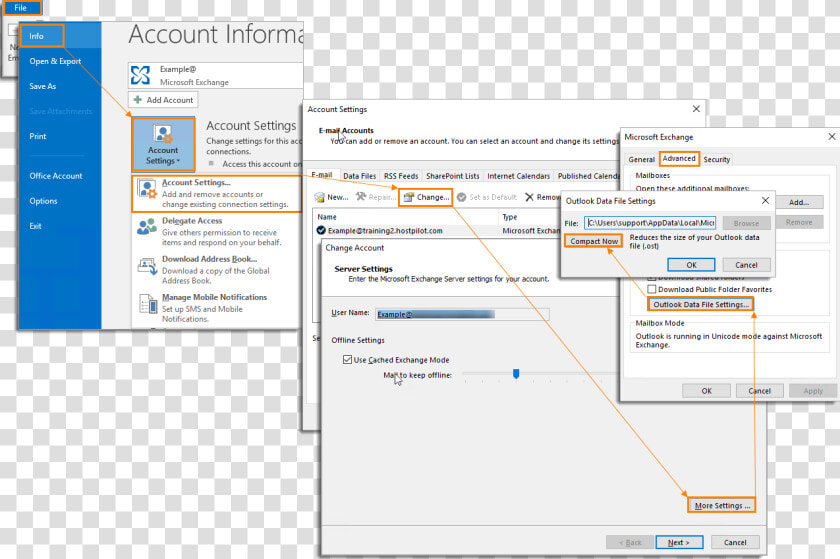The width and height of the screenshot is (840, 559).
Task: Switch to the RSS Feeds tab
Action: [401, 176]
